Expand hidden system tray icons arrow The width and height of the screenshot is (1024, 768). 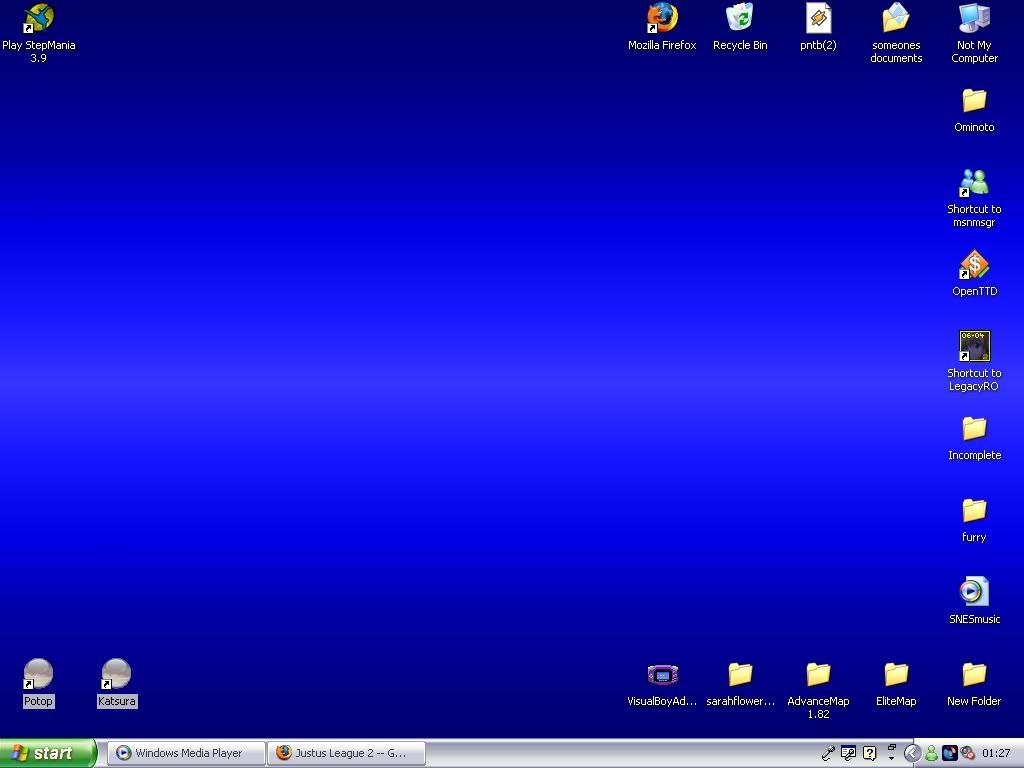pos(912,753)
